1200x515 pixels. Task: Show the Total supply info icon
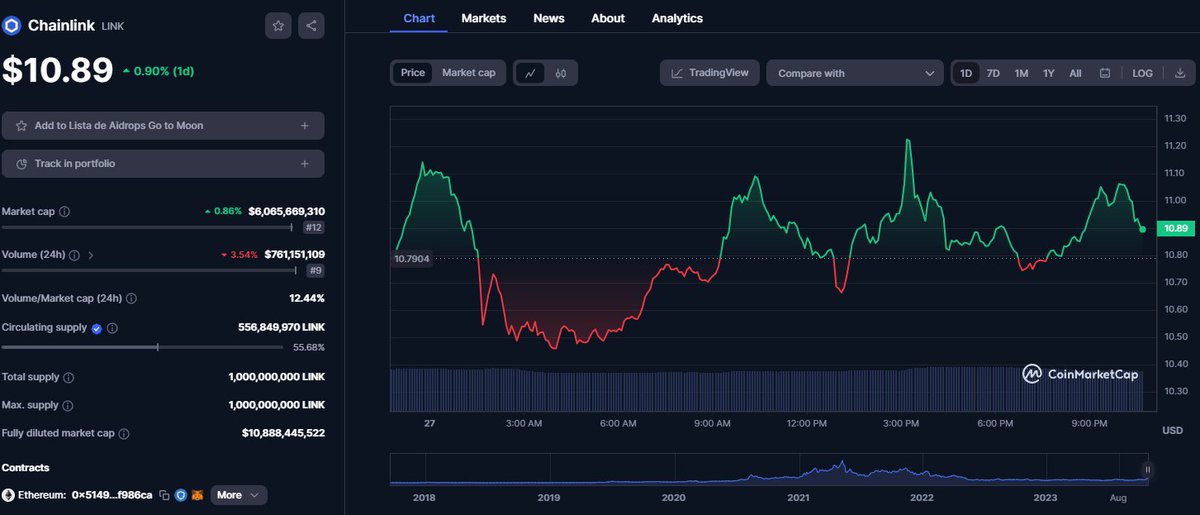68,377
